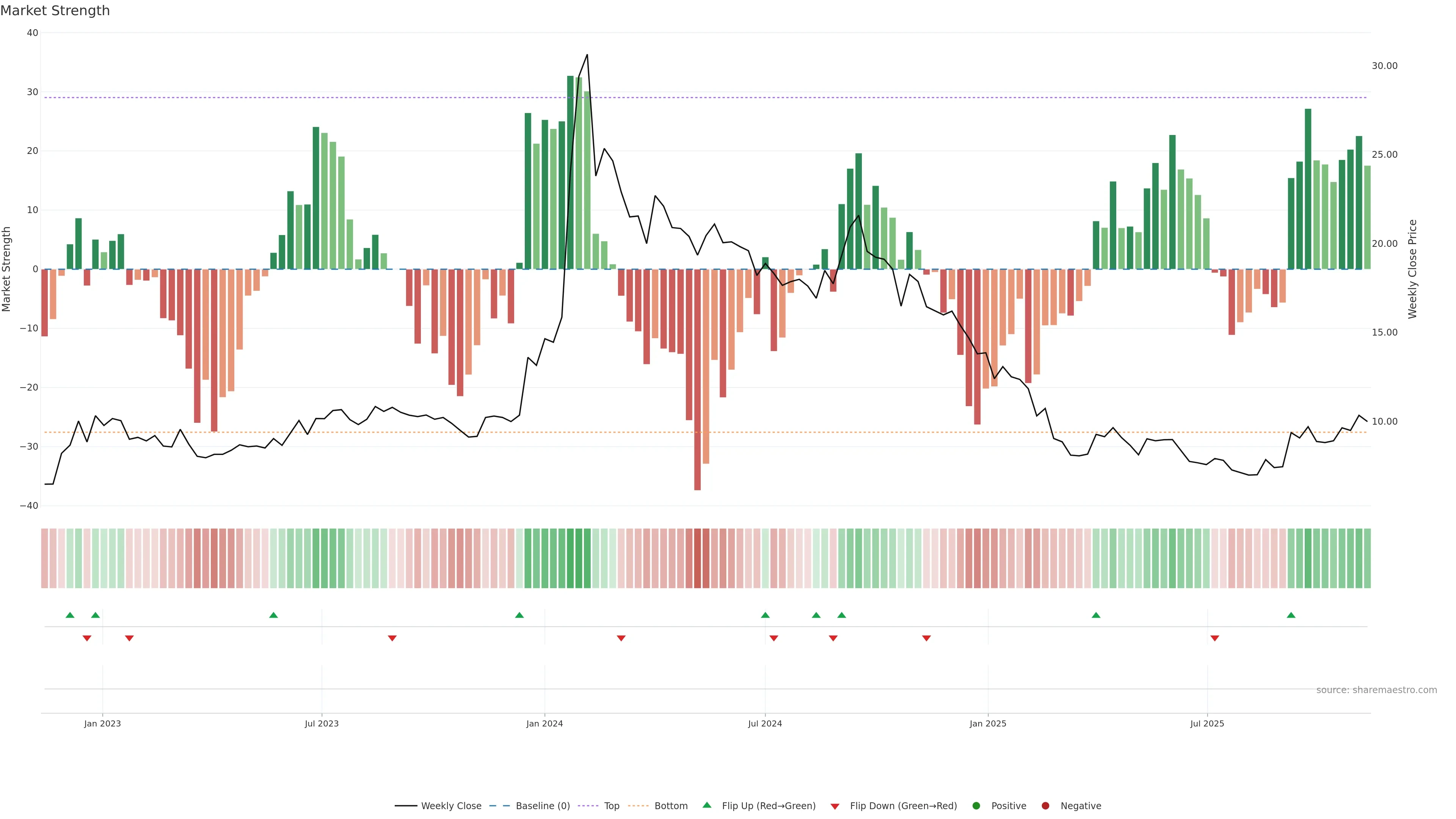
Task: Click the Weekly Close Price axis title
Action: point(1412,269)
